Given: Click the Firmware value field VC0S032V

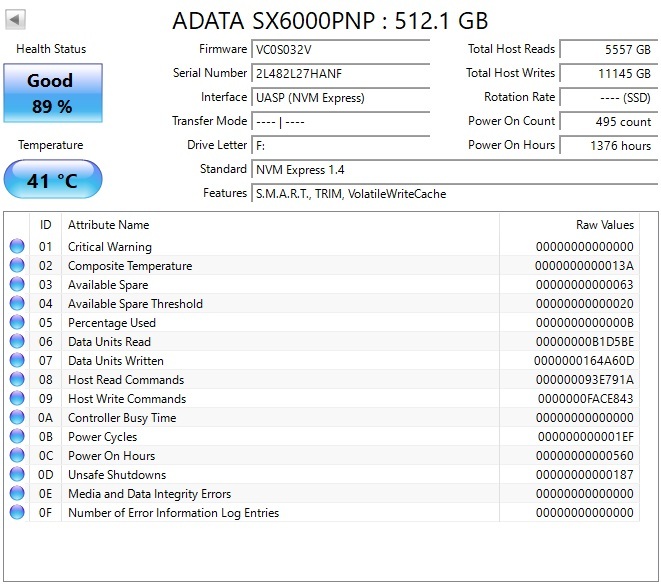Looking at the screenshot, I should [x=341, y=50].
